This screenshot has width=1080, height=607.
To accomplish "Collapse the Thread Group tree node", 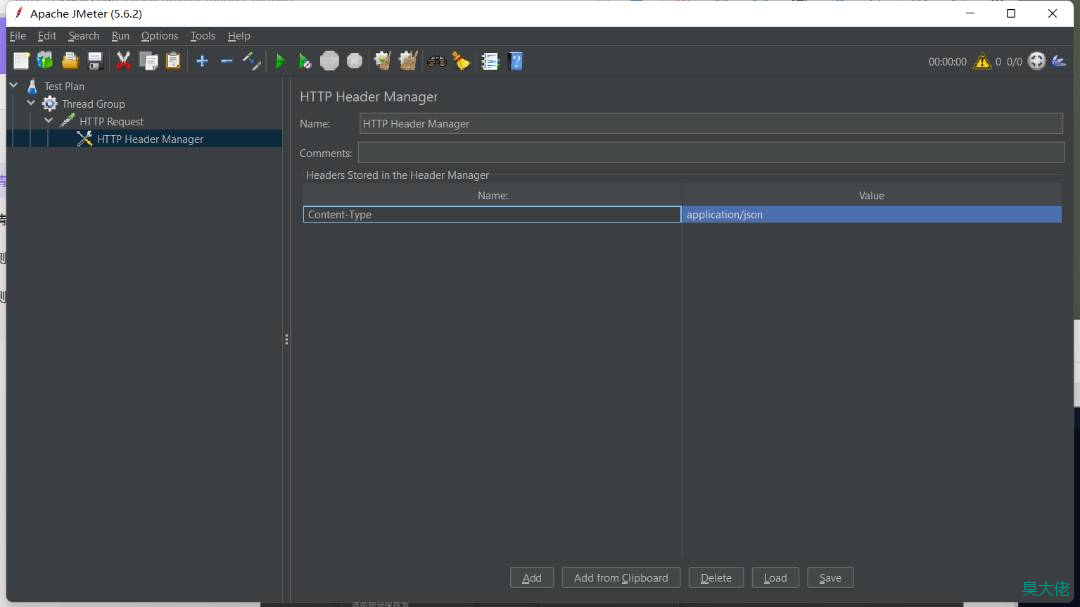I will tap(31, 103).
